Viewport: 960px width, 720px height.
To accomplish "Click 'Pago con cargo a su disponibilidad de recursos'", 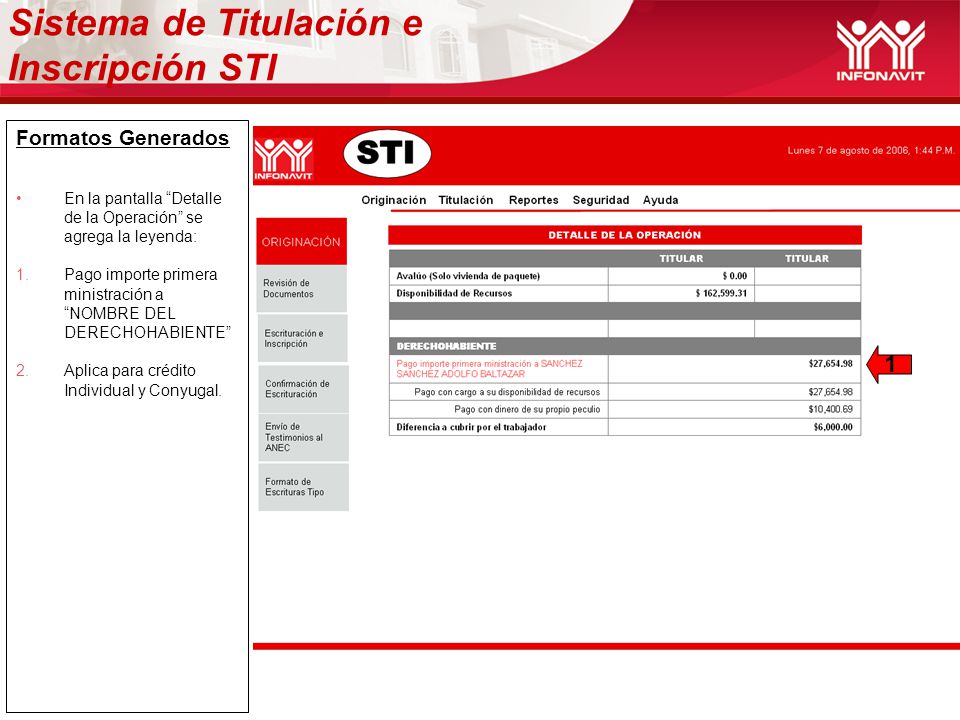I will [507, 392].
